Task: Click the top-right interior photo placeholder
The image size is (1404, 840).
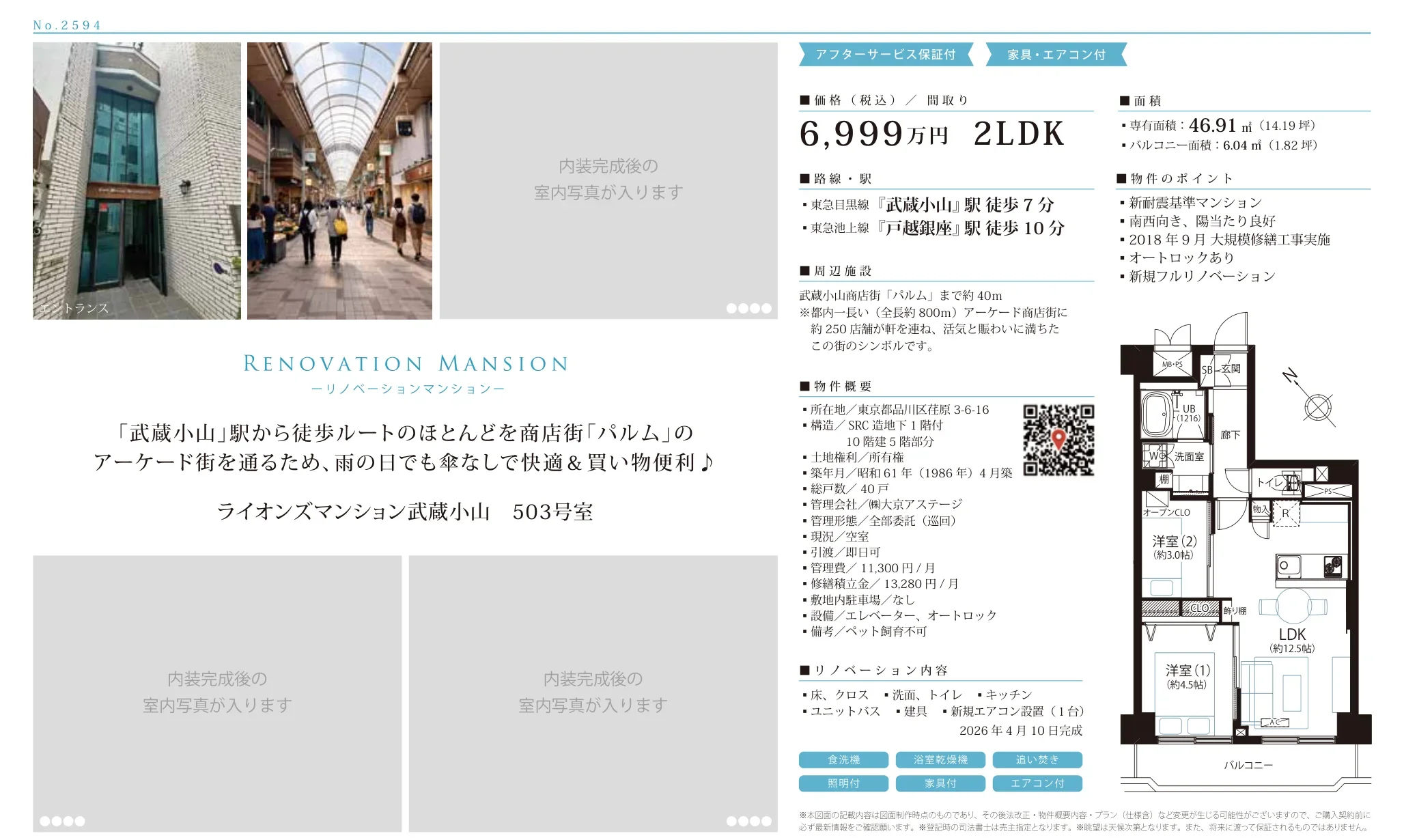Action: click(608, 181)
